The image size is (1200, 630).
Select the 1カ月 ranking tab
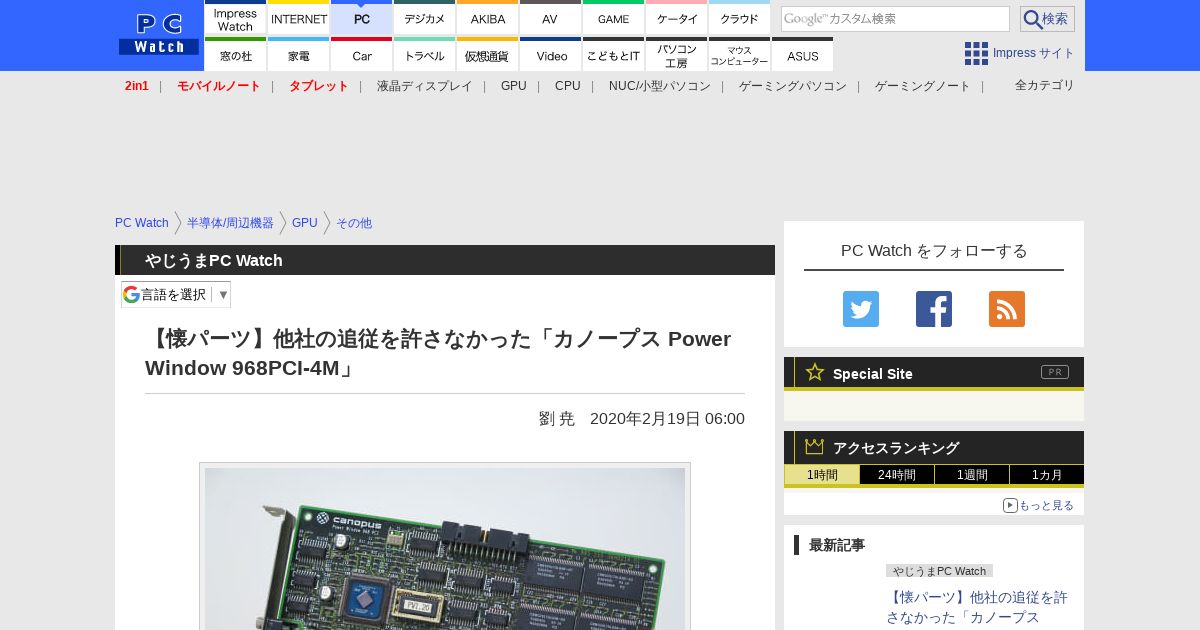click(1047, 475)
